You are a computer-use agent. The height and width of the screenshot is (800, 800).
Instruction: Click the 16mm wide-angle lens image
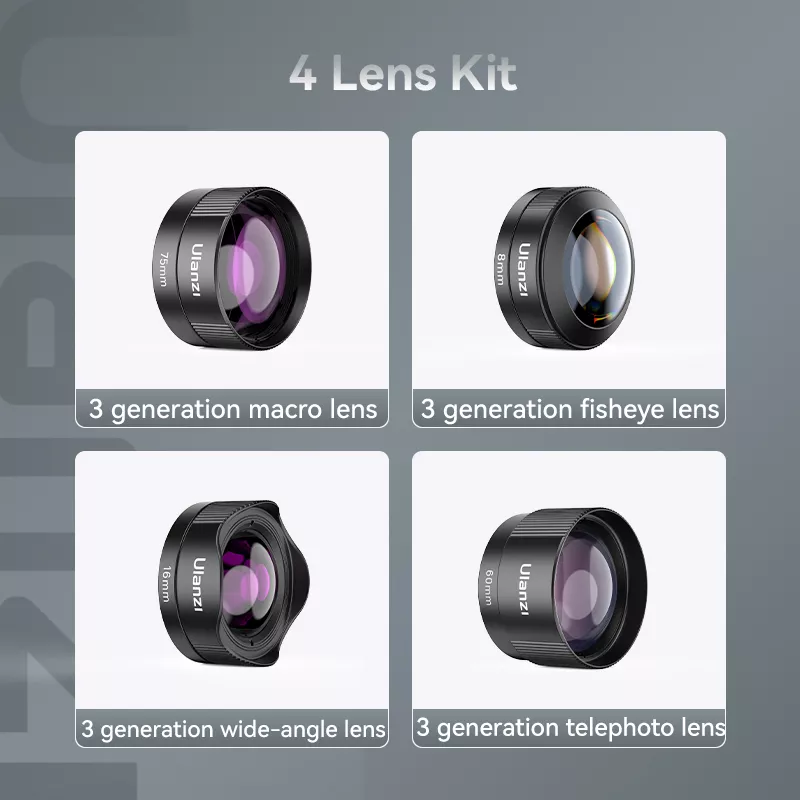pos(235,584)
